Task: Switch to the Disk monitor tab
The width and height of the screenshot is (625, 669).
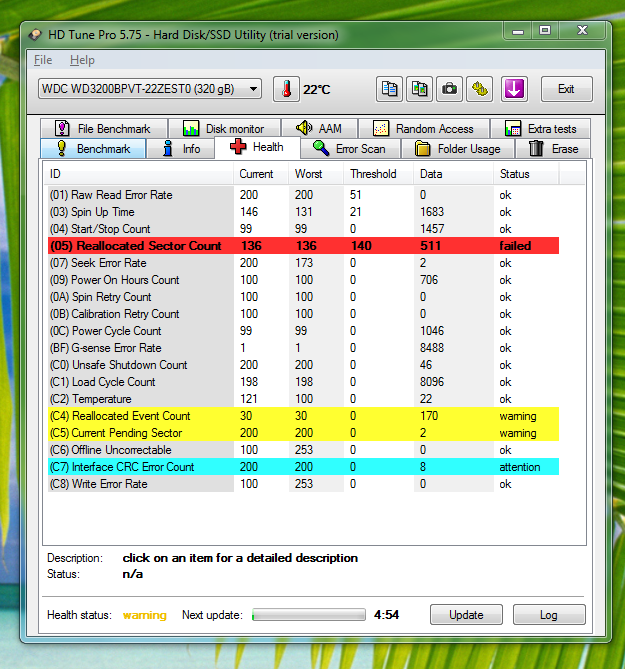Action: (224, 128)
